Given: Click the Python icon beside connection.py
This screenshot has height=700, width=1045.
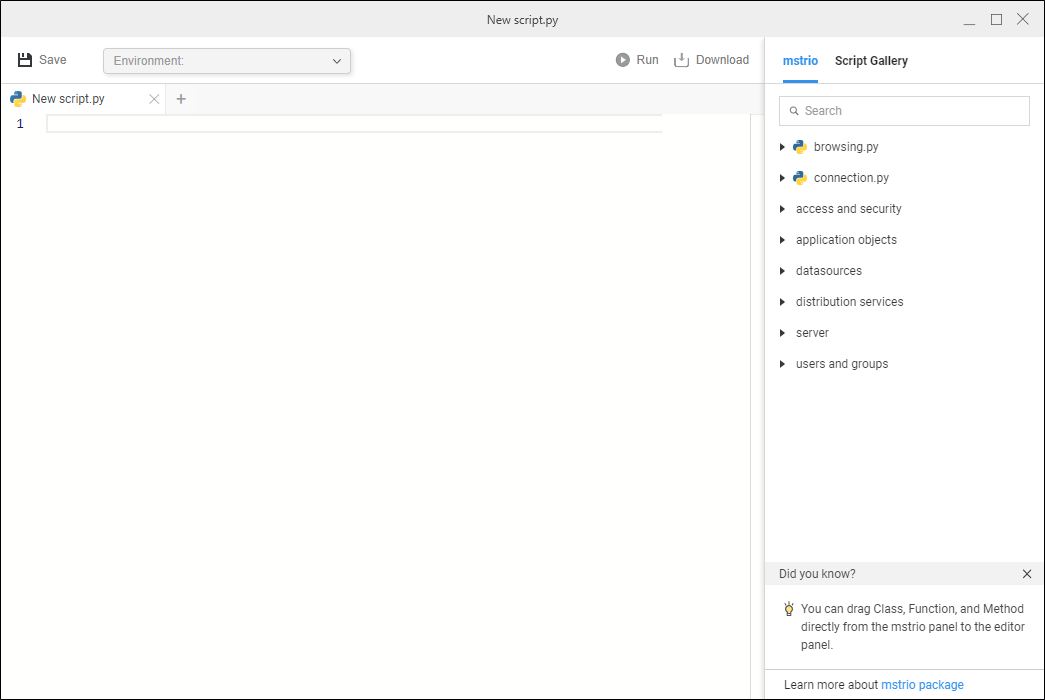Looking at the screenshot, I should (x=800, y=178).
